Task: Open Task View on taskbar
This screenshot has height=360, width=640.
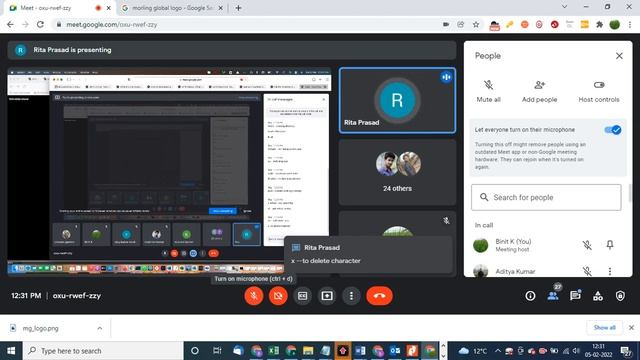Action: pyautogui.click(x=217, y=351)
